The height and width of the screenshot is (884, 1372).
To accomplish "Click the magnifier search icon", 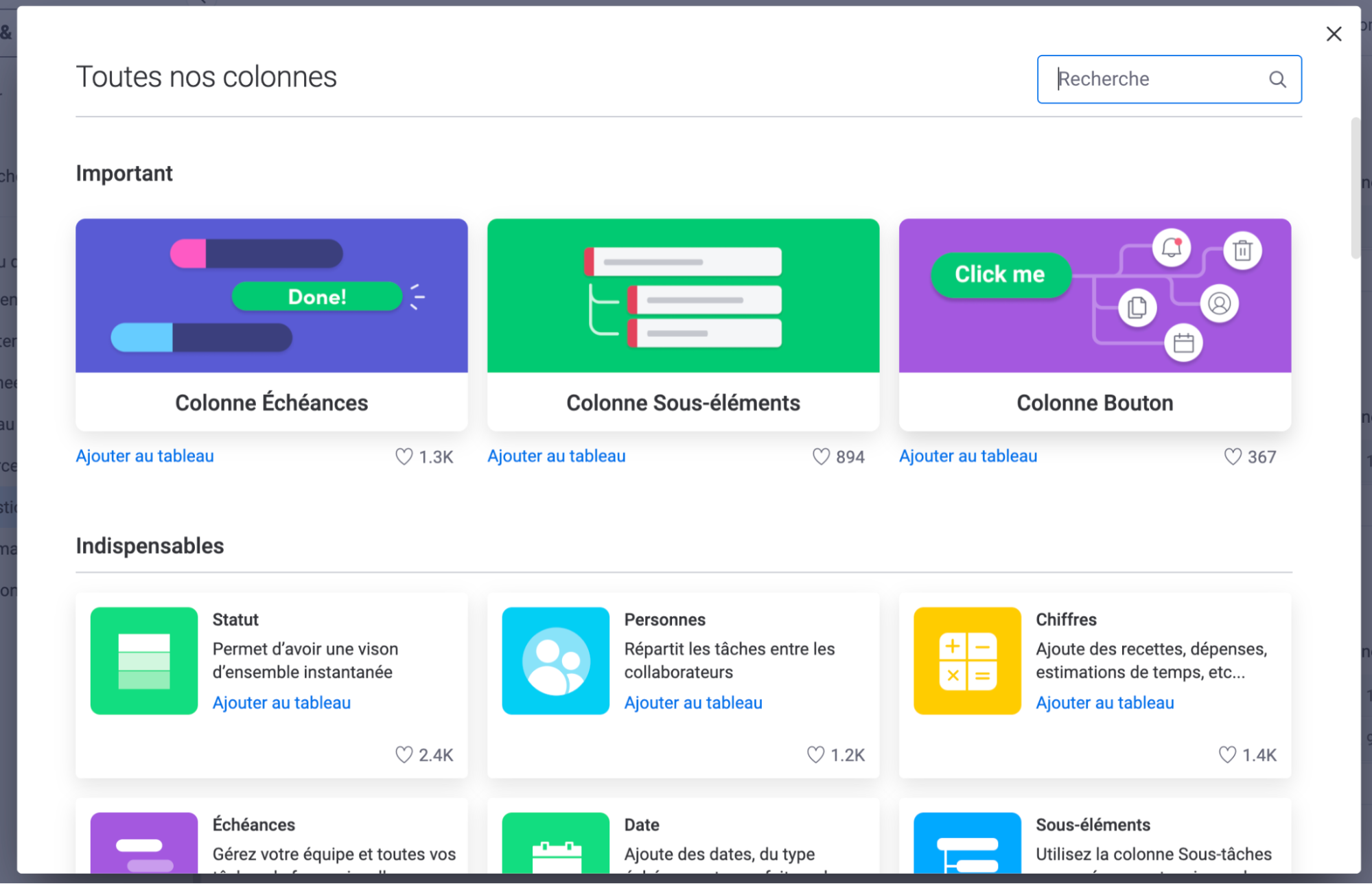I will pyautogui.click(x=1277, y=80).
